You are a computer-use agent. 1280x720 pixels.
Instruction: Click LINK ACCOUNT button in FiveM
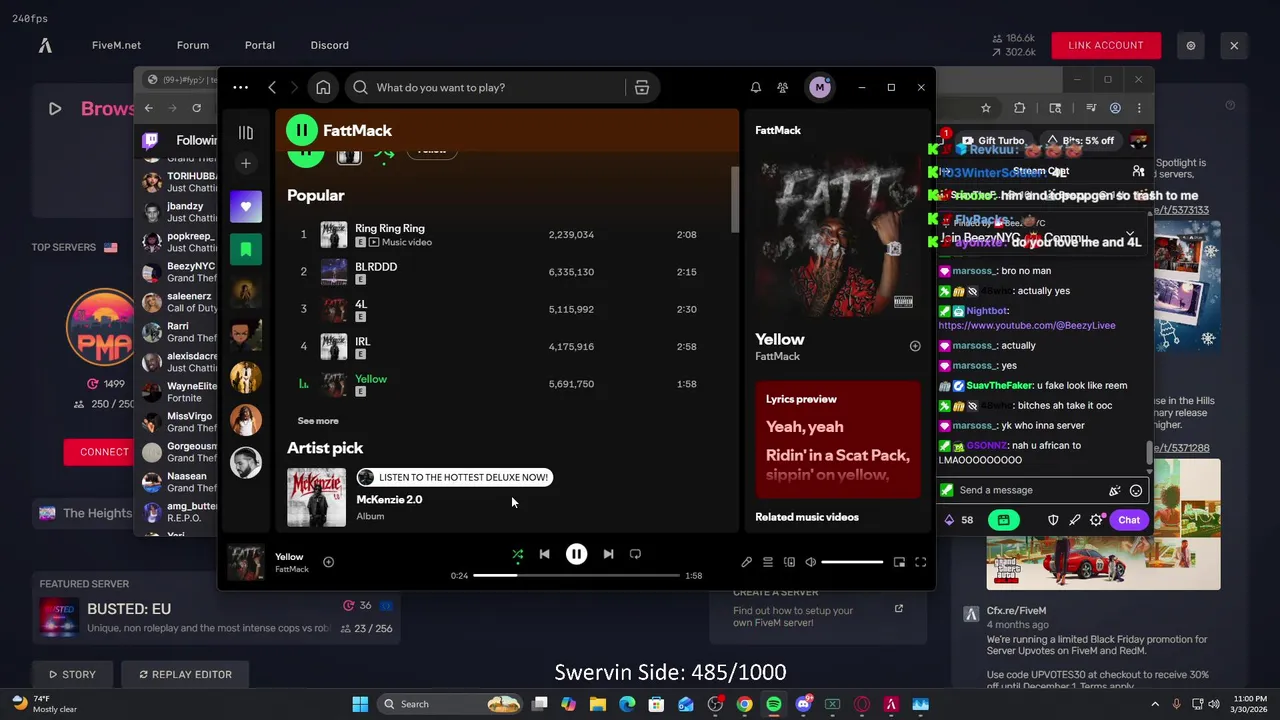click(1106, 45)
